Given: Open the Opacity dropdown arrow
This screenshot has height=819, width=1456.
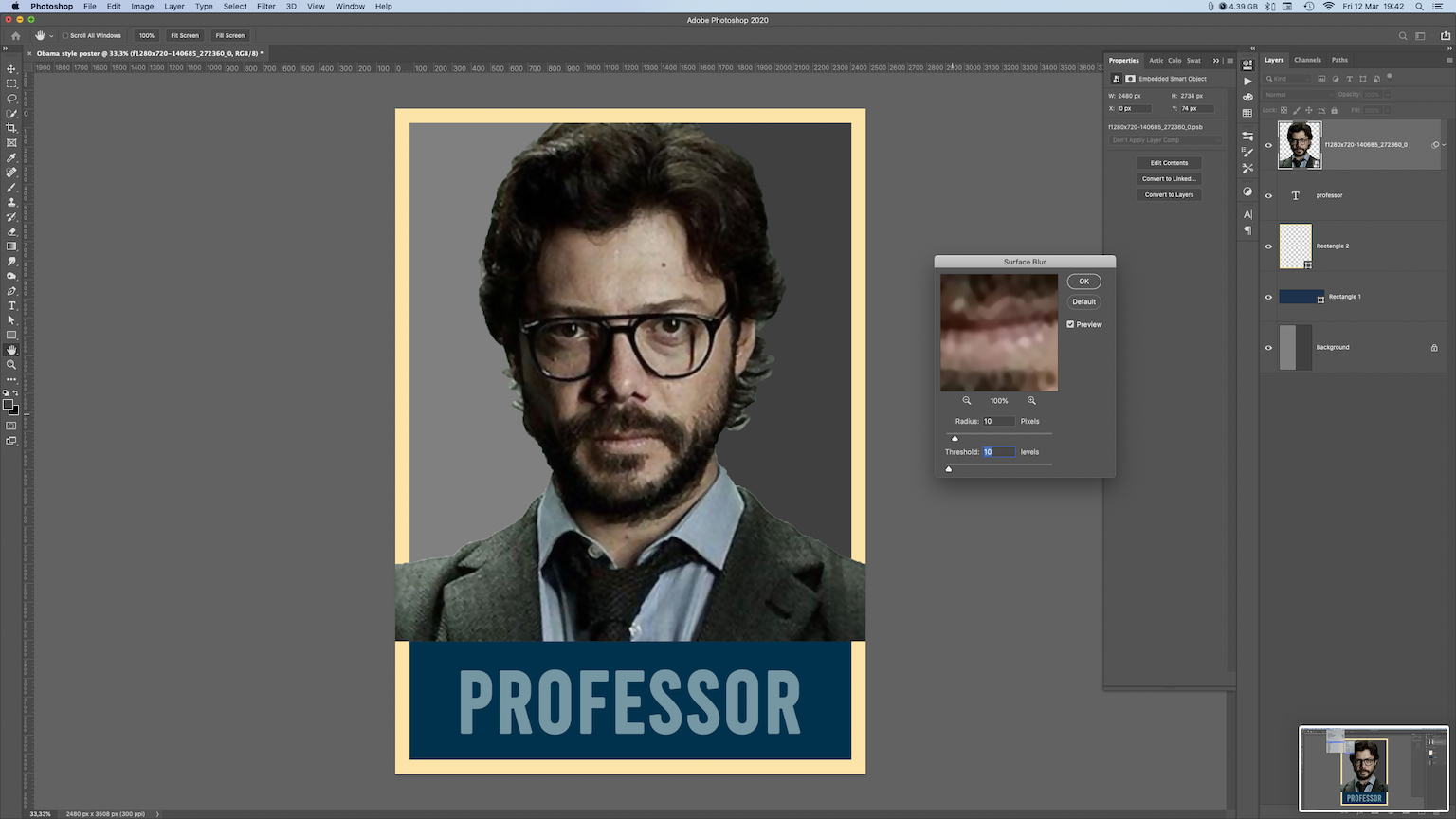Looking at the screenshot, I should [x=1388, y=95].
